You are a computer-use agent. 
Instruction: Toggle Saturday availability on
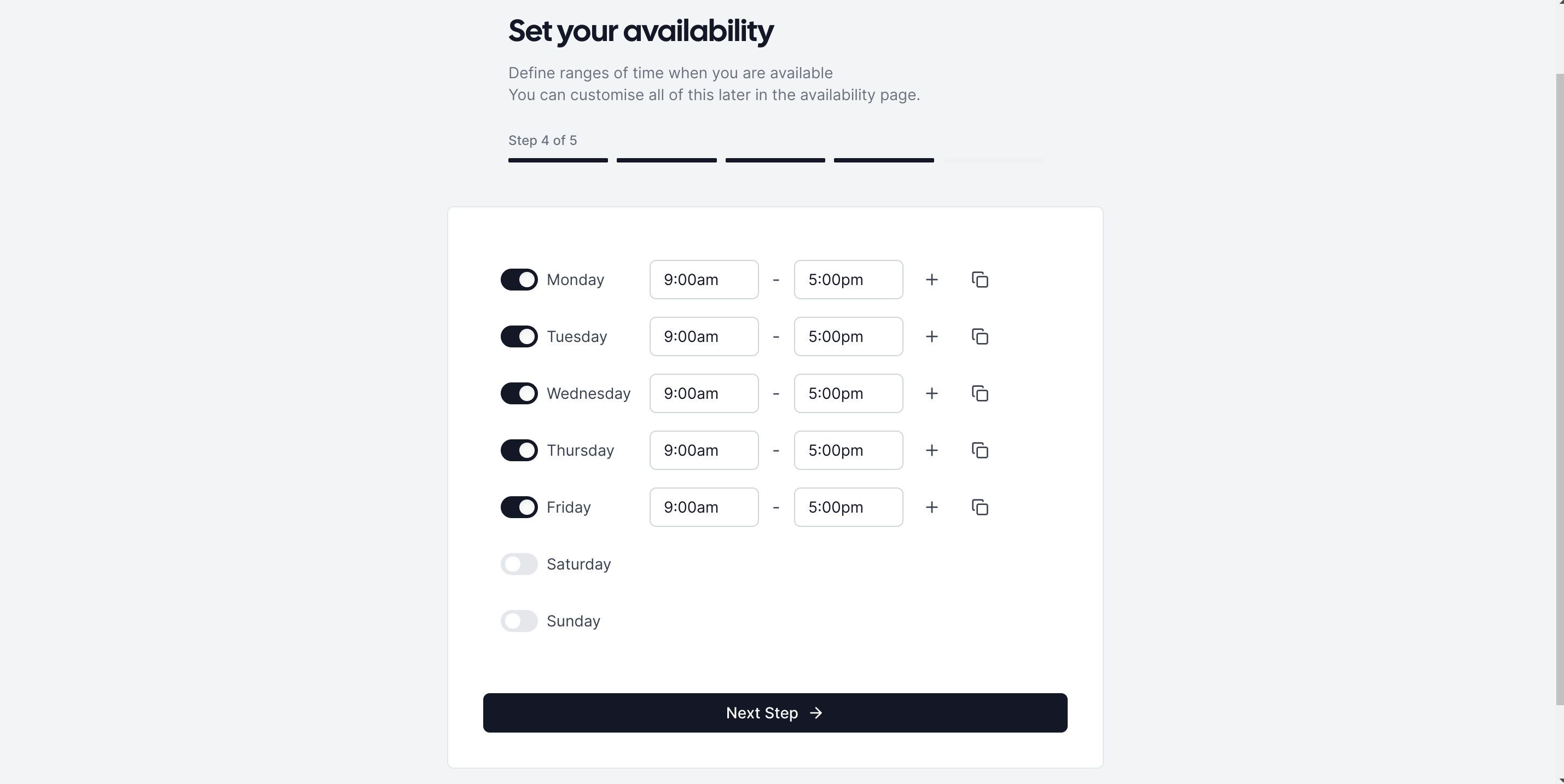(520, 564)
